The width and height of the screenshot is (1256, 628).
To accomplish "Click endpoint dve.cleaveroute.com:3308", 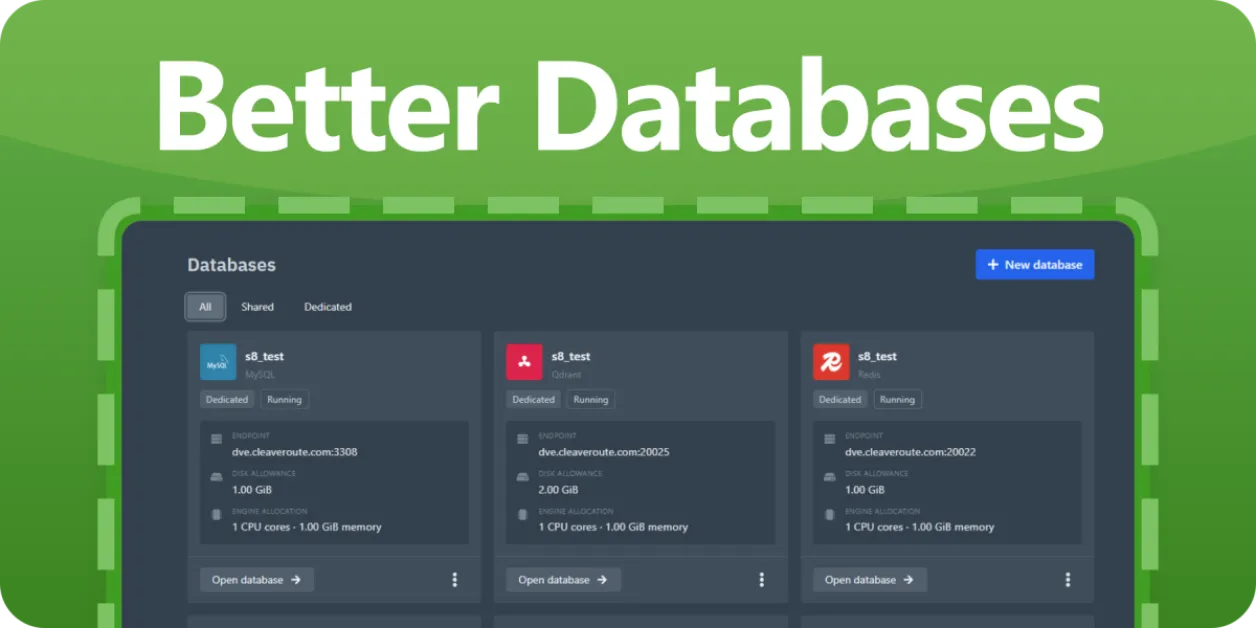I will coord(295,452).
